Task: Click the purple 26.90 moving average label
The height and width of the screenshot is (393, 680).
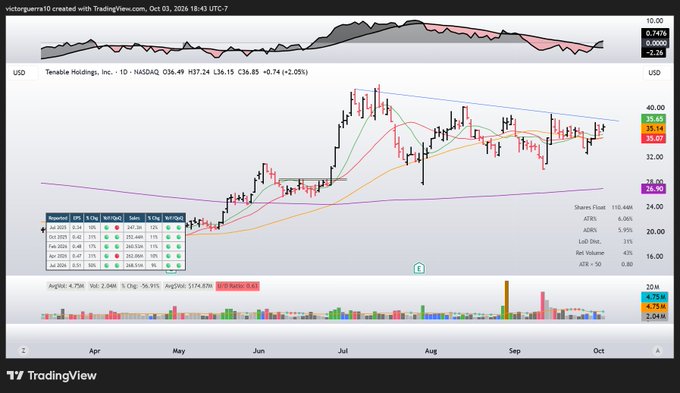Action: click(x=654, y=189)
